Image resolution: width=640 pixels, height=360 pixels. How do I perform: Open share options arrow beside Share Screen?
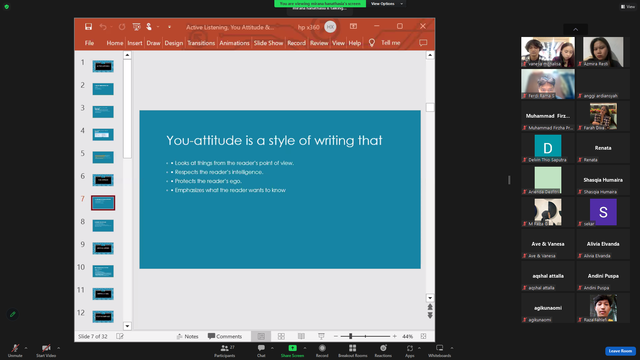(305, 348)
